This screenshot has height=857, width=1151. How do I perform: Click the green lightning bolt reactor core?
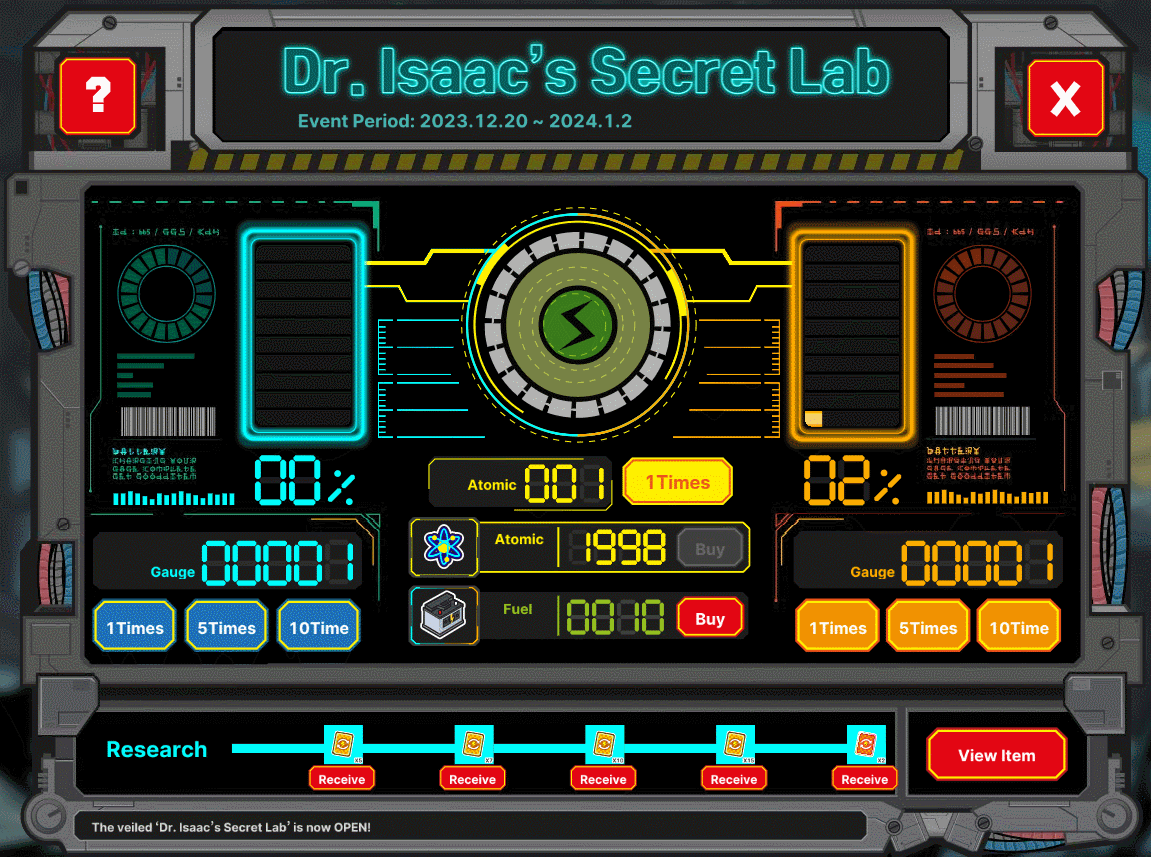pyautogui.click(x=578, y=325)
